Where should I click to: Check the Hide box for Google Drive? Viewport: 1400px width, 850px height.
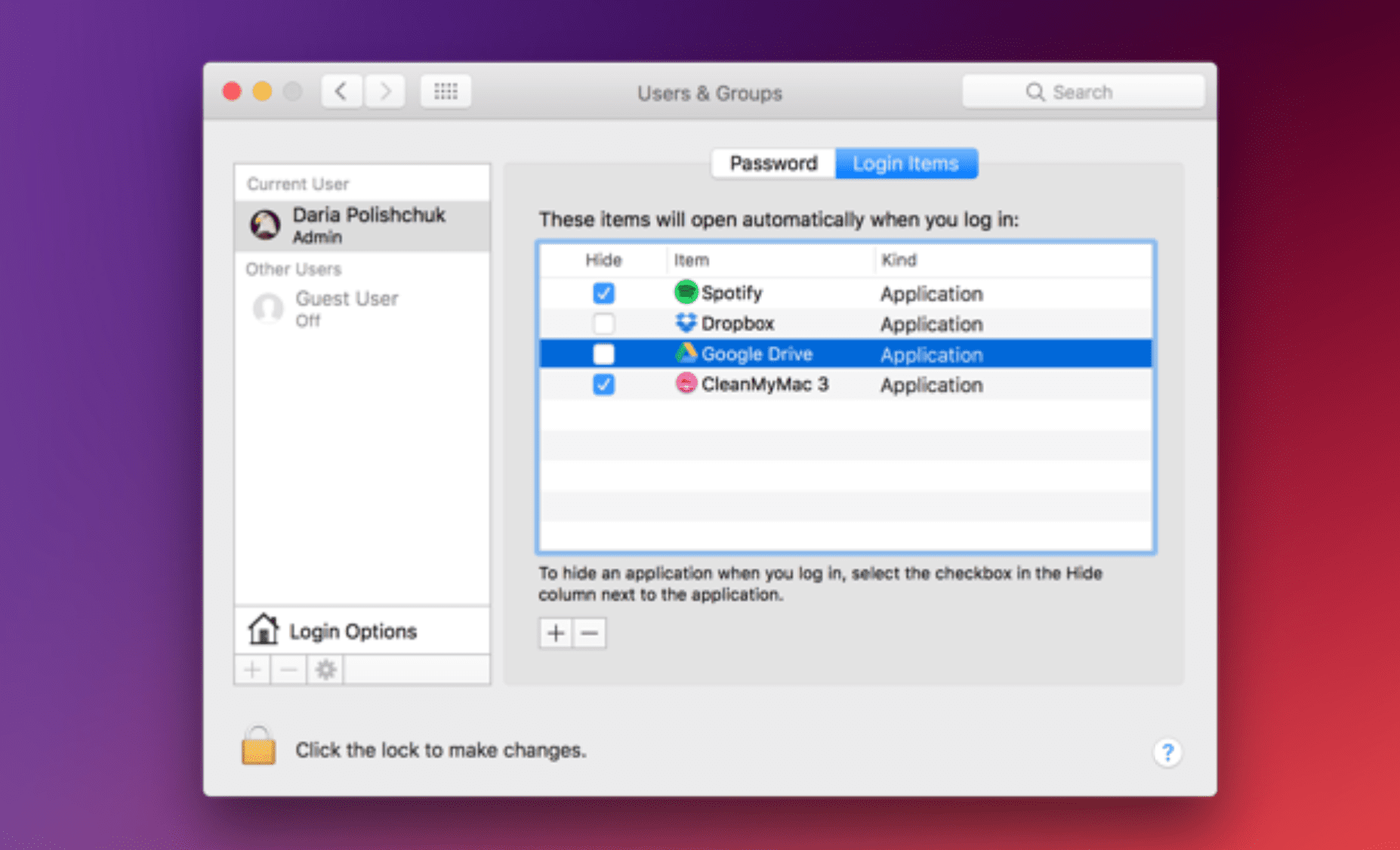pyautogui.click(x=603, y=354)
